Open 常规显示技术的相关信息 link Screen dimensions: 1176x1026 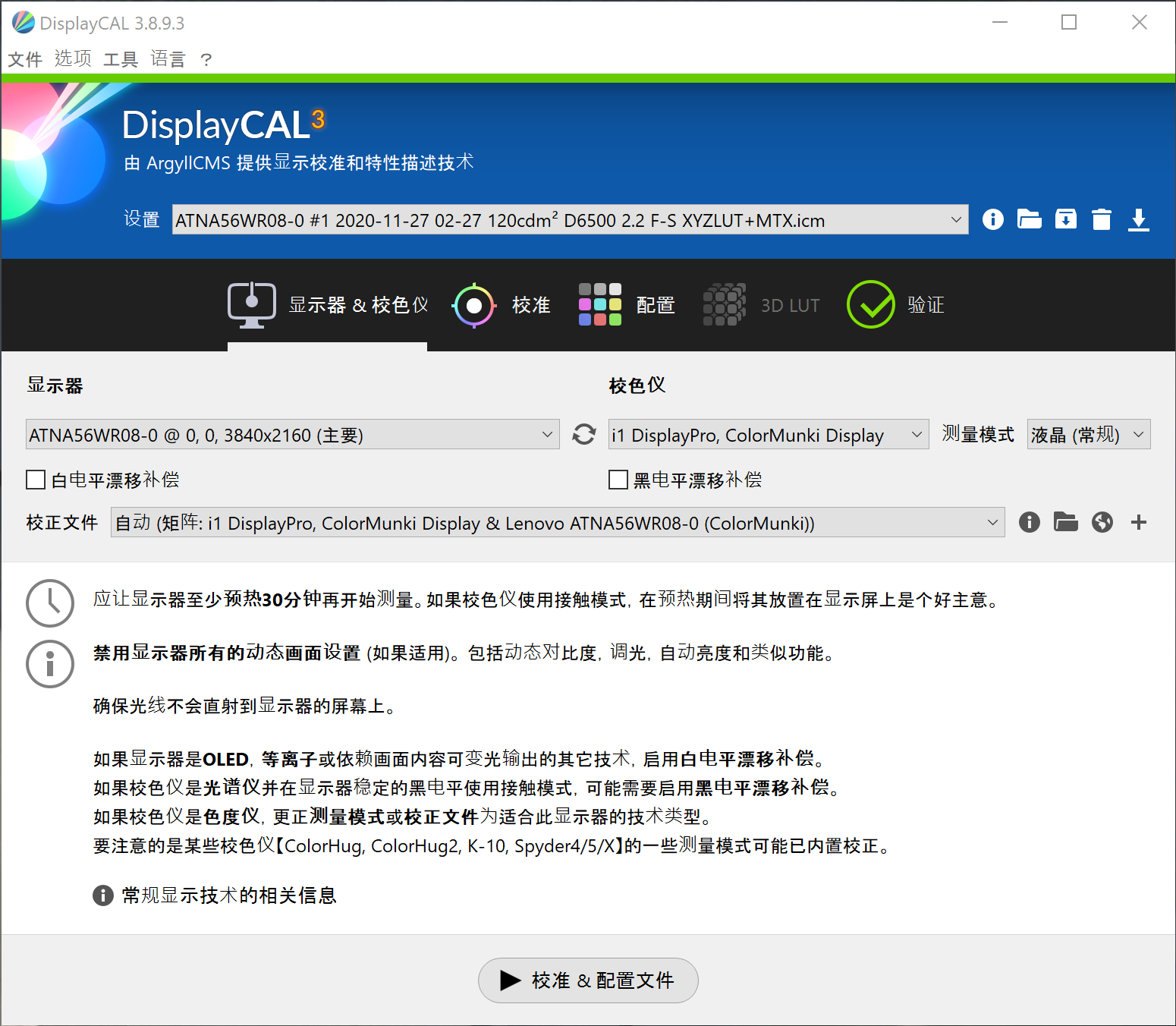[229, 895]
